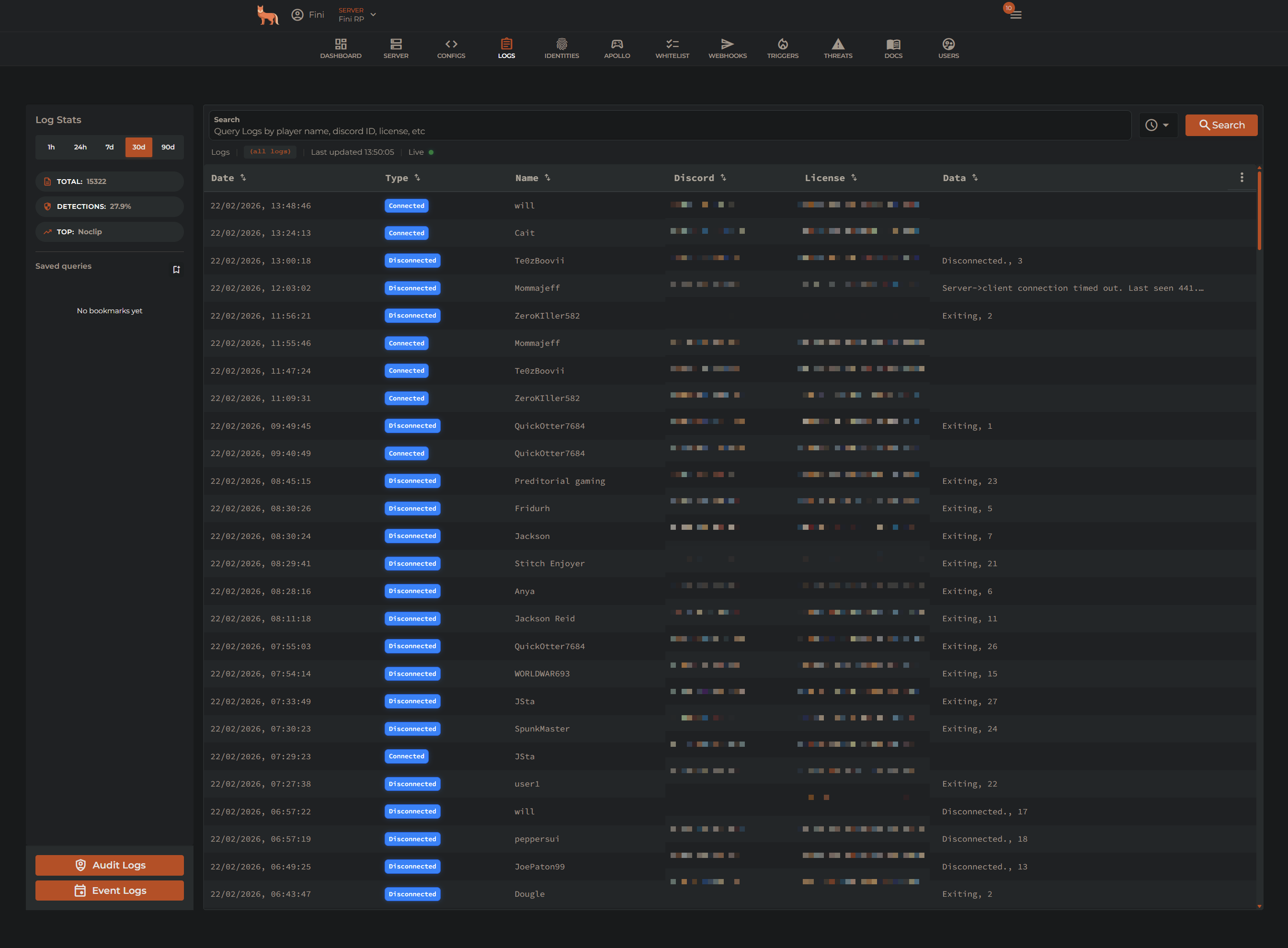Open Audit Logs
1288x948 pixels.
point(109,865)
